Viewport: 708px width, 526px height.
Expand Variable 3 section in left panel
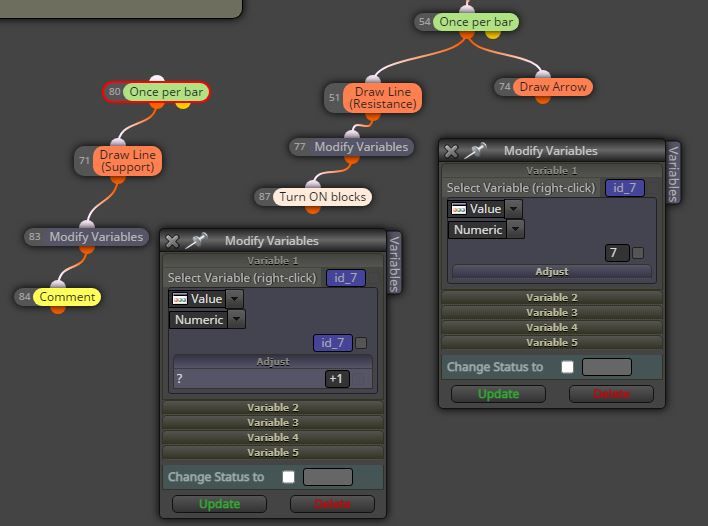tap(273, 423)
